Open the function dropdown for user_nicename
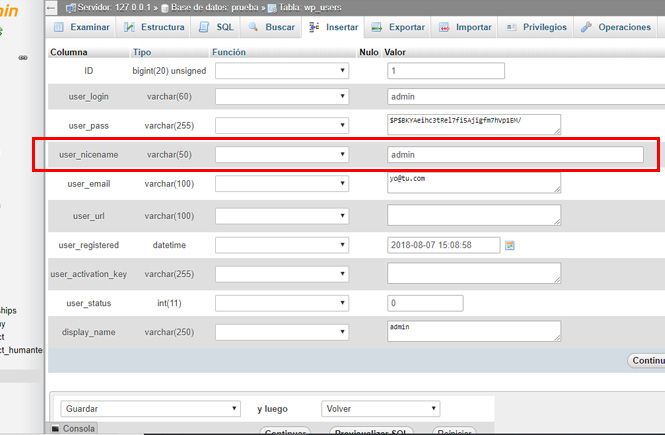665x435 pixels. (x=282, y=154)
